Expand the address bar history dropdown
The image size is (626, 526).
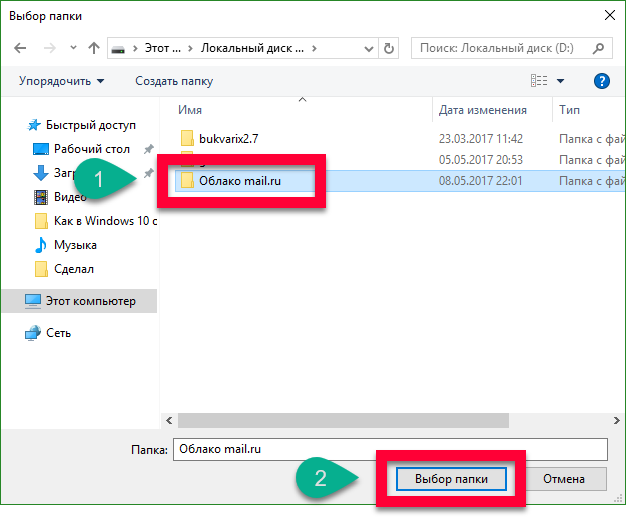(x=369, y=48)
